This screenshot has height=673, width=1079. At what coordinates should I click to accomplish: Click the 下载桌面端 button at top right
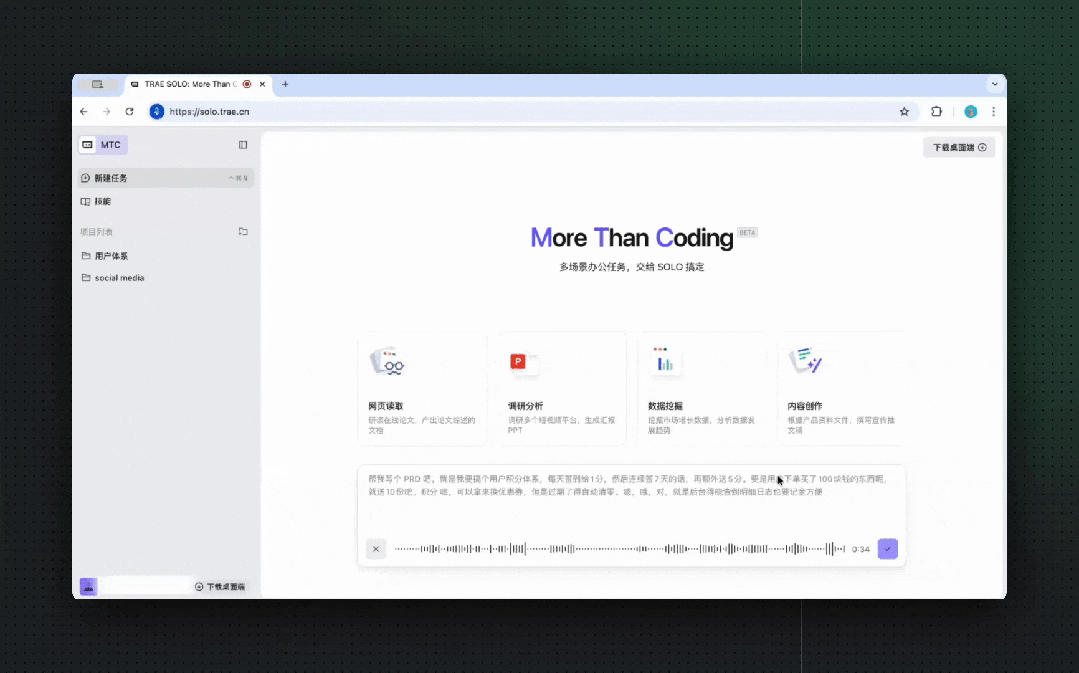959,147
